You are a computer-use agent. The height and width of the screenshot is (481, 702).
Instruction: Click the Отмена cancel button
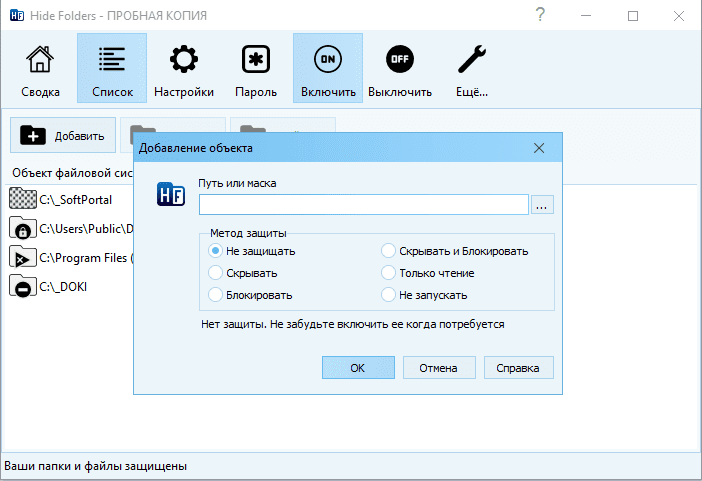click(439, 368)
